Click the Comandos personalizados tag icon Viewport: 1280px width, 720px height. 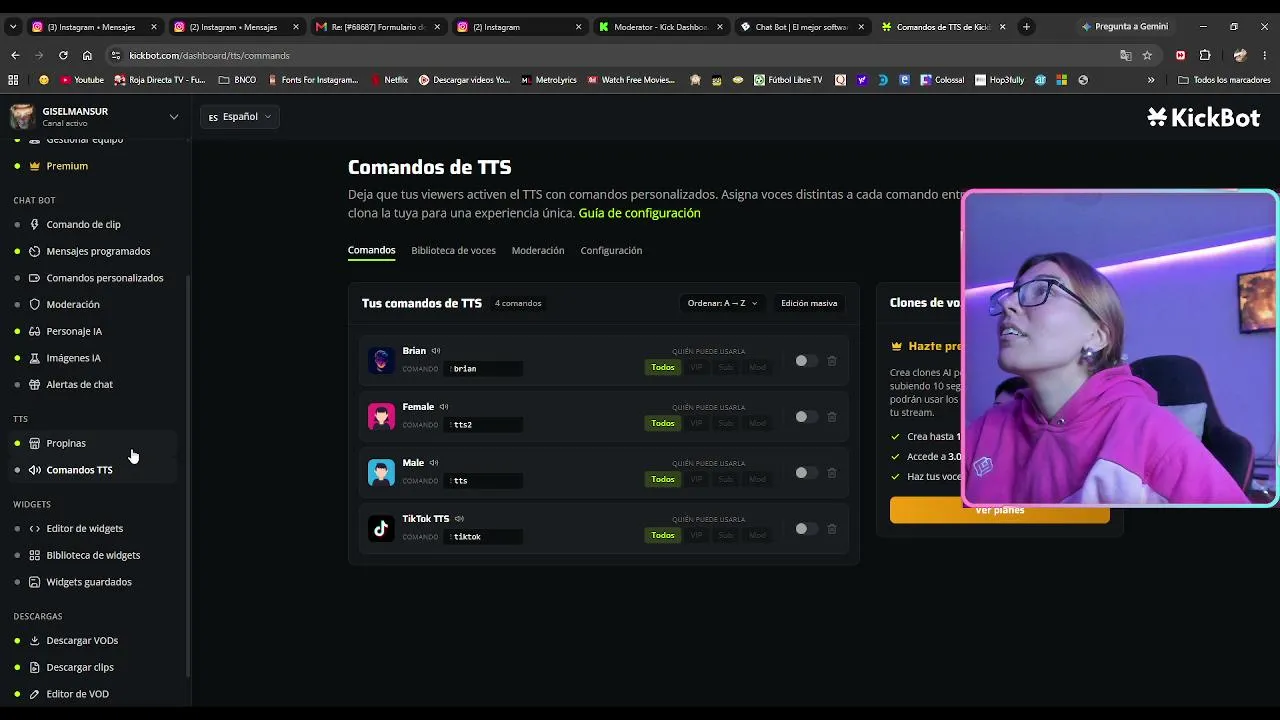(35, 278)
